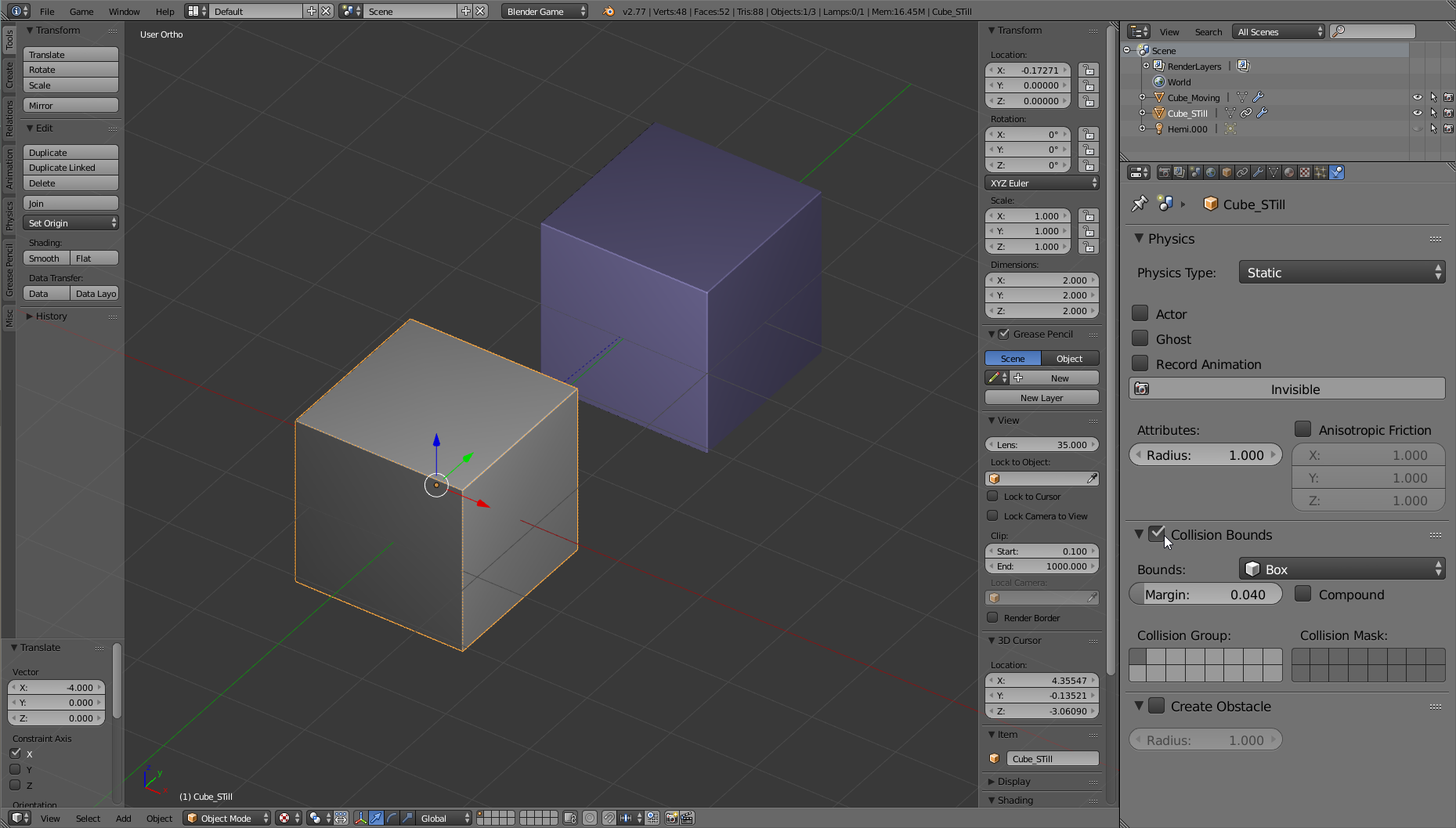Pin the properties context with the pushpin icon

pos(1140,204)
